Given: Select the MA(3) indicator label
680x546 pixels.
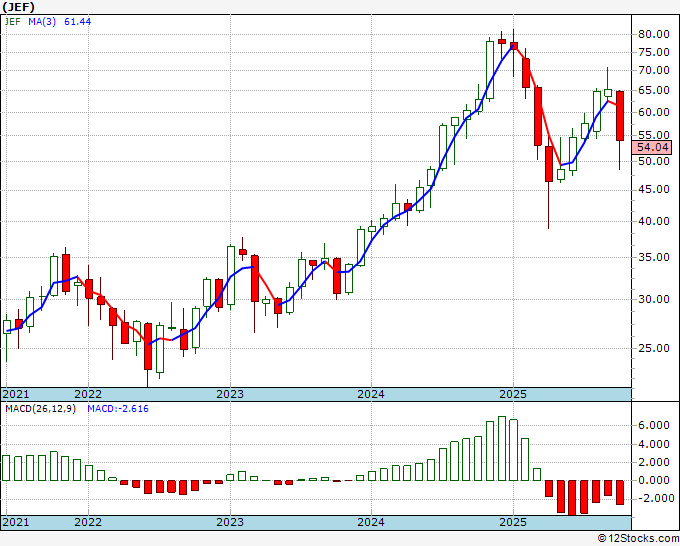Looking at the screenshot, I should (42, 22).
